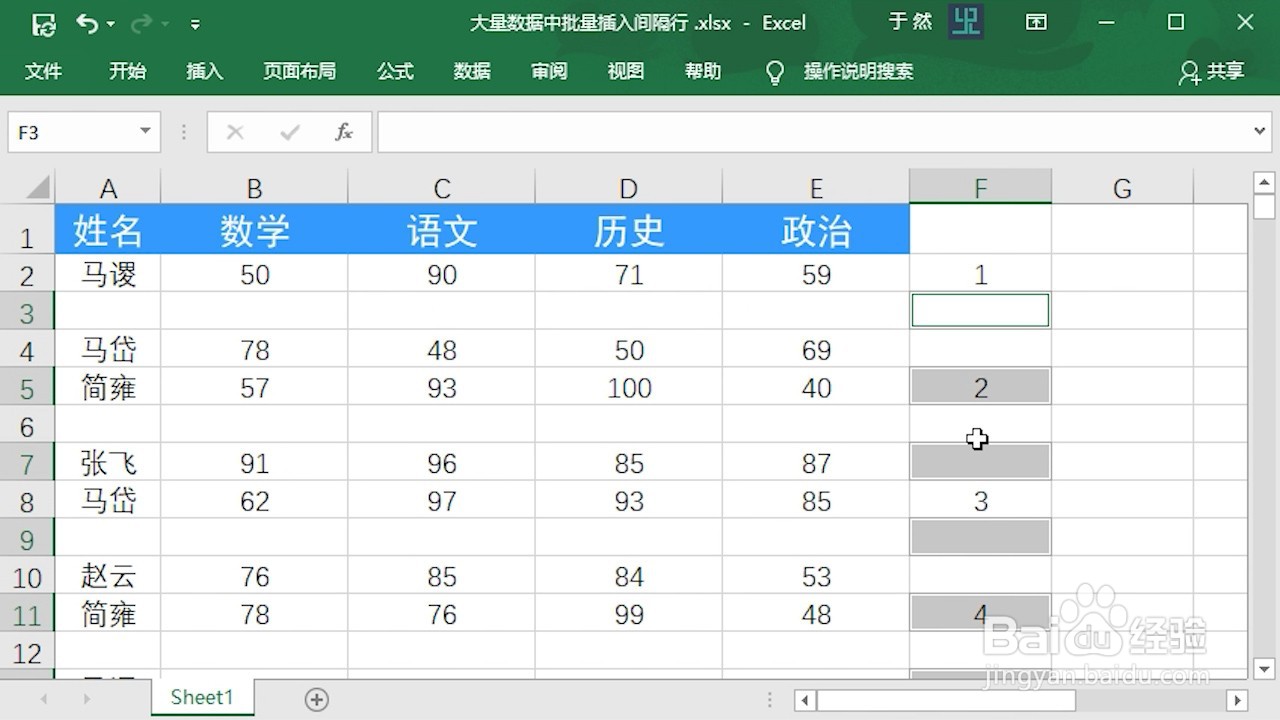Click previous sheet navigation arrow
This screenshot has height=720, width=1280.
(x=44, y=699)
